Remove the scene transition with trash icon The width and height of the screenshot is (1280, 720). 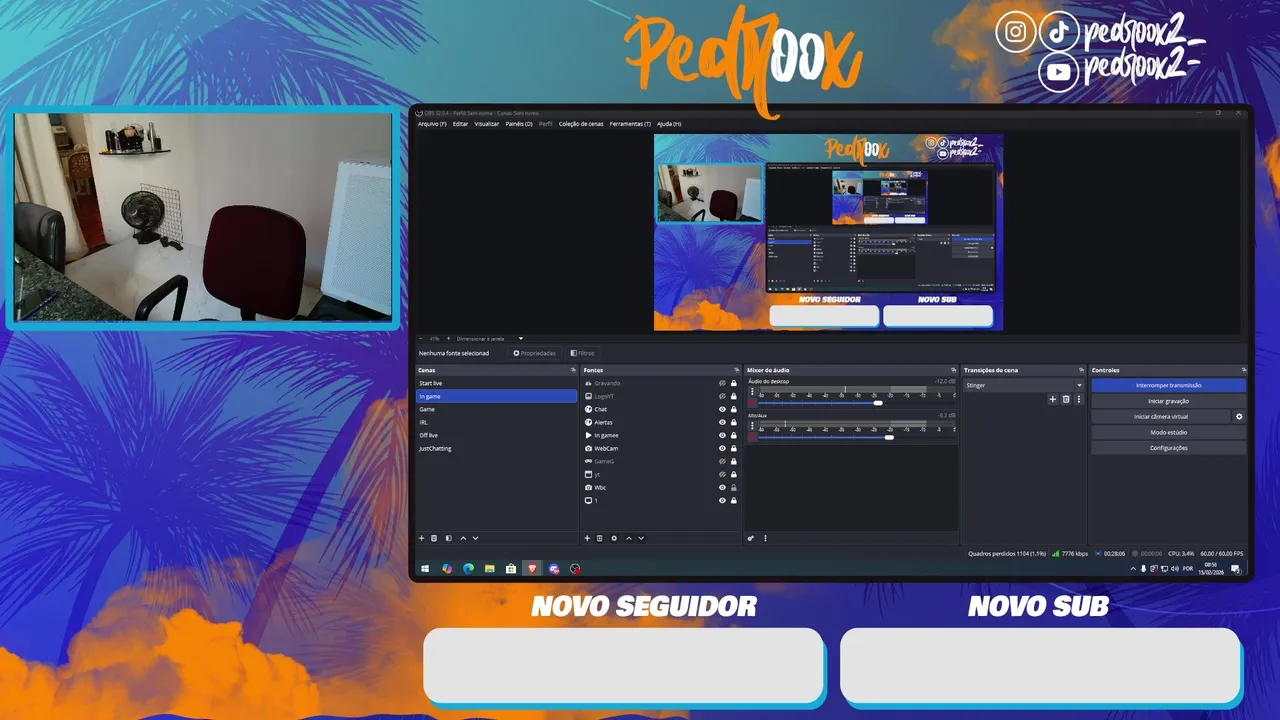tap(1066, 399)
